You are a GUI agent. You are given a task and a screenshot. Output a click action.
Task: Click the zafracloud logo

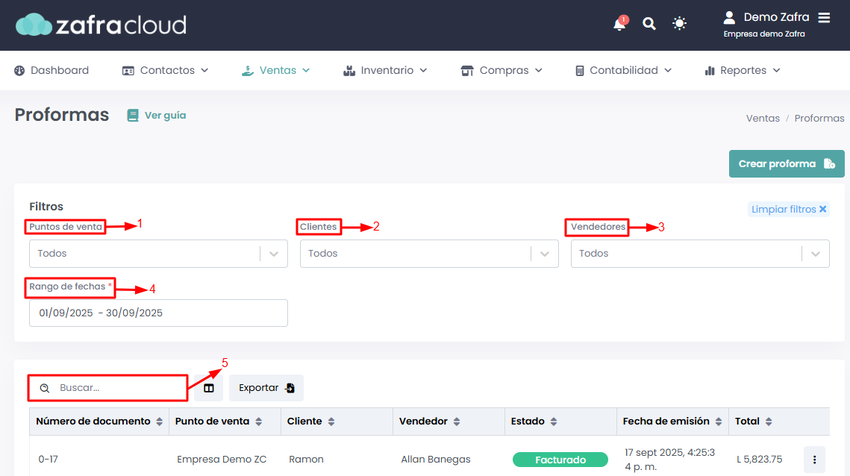click(x=101, y=25)
